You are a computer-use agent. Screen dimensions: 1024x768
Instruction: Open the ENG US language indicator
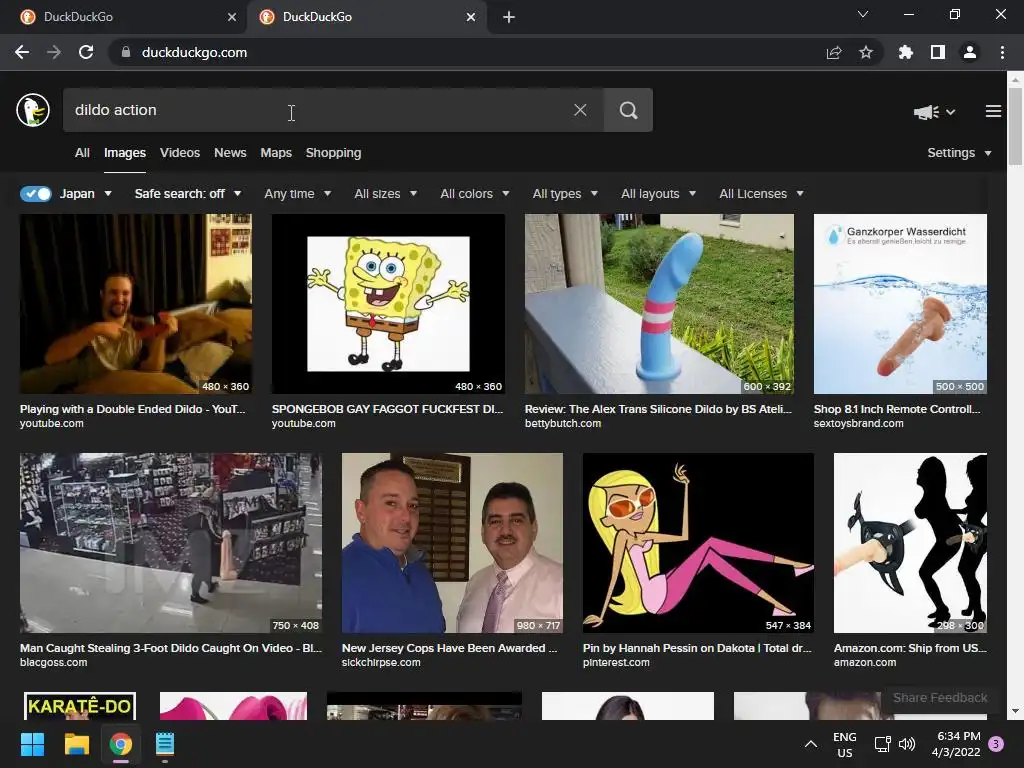coord(844,744)
